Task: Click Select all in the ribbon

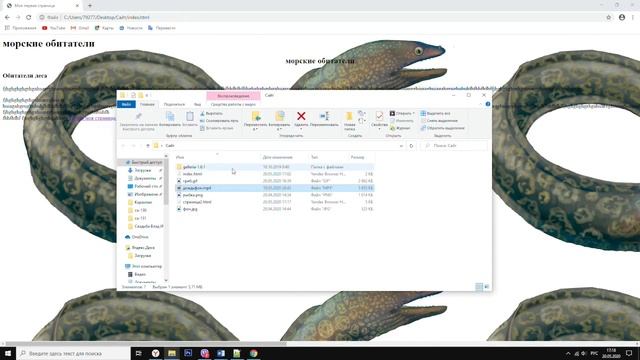Action: (436, 113)
